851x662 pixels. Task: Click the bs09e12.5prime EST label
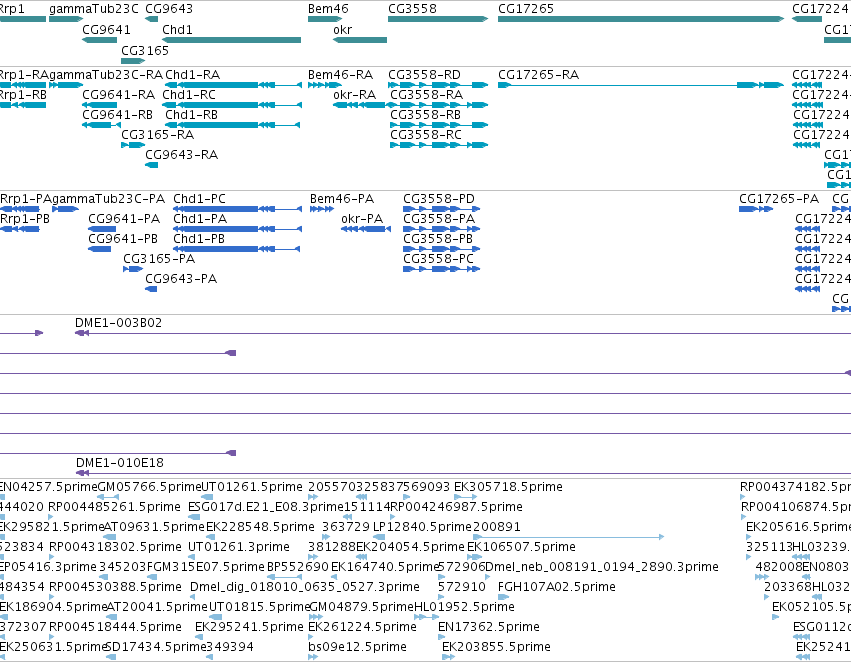tap(357, 648)
